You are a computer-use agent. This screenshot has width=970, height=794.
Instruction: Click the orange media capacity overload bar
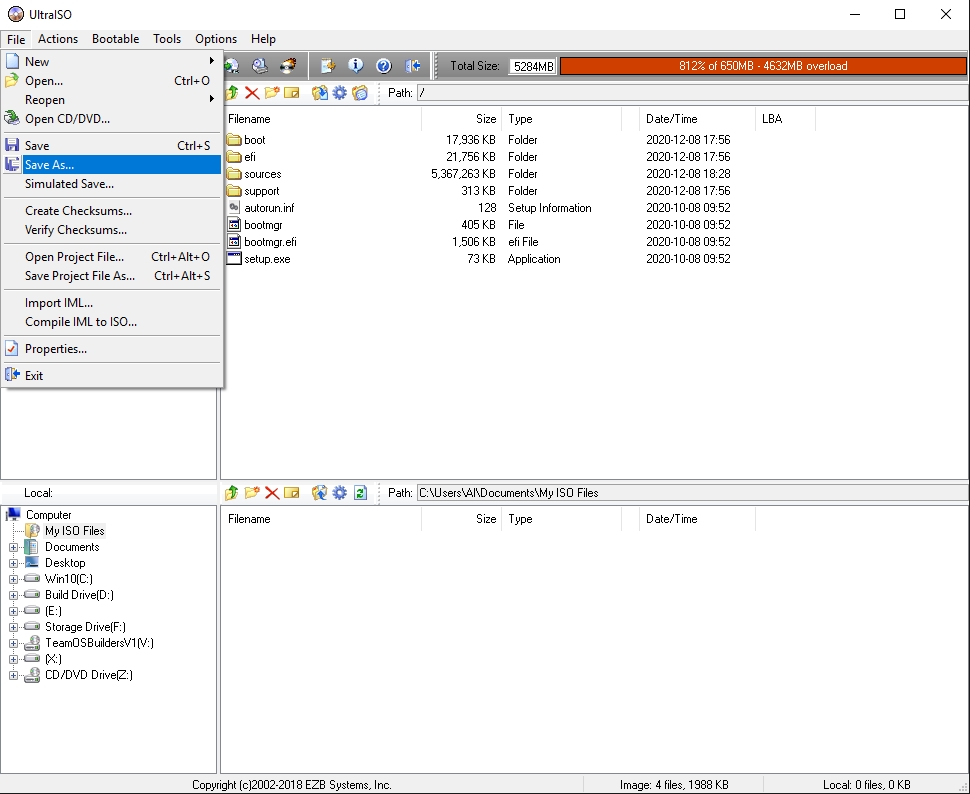763,66
